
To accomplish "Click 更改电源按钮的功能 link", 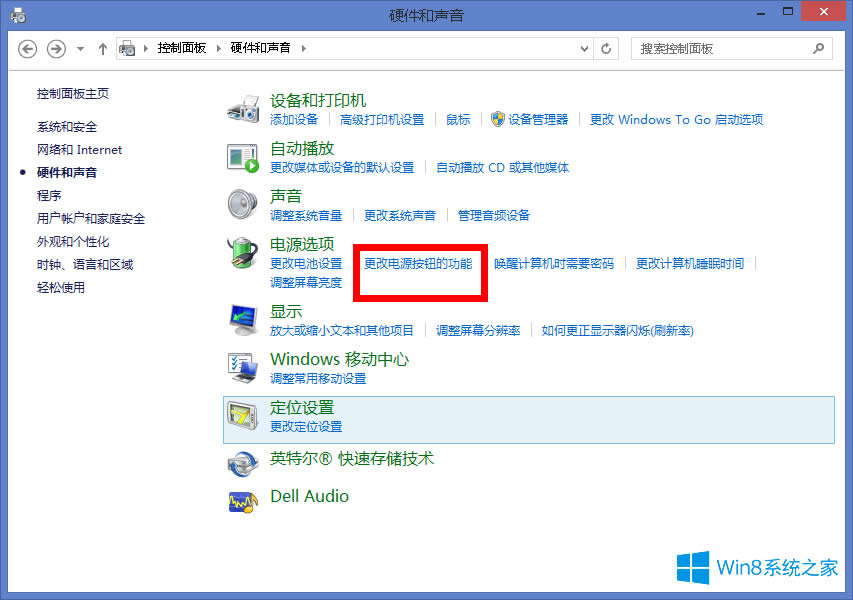I will pos(418,264).
